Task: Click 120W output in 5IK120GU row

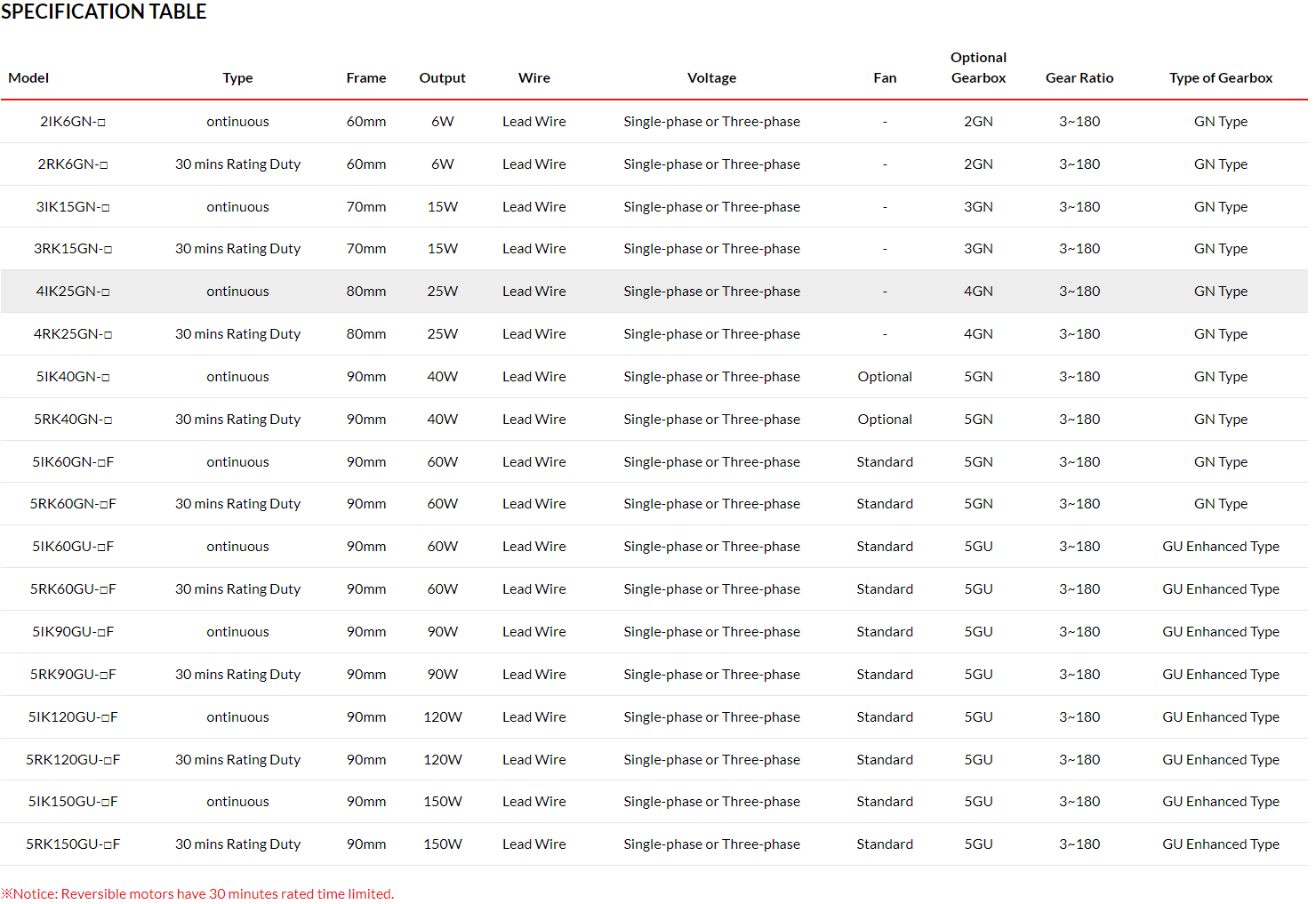Action: 443,717
